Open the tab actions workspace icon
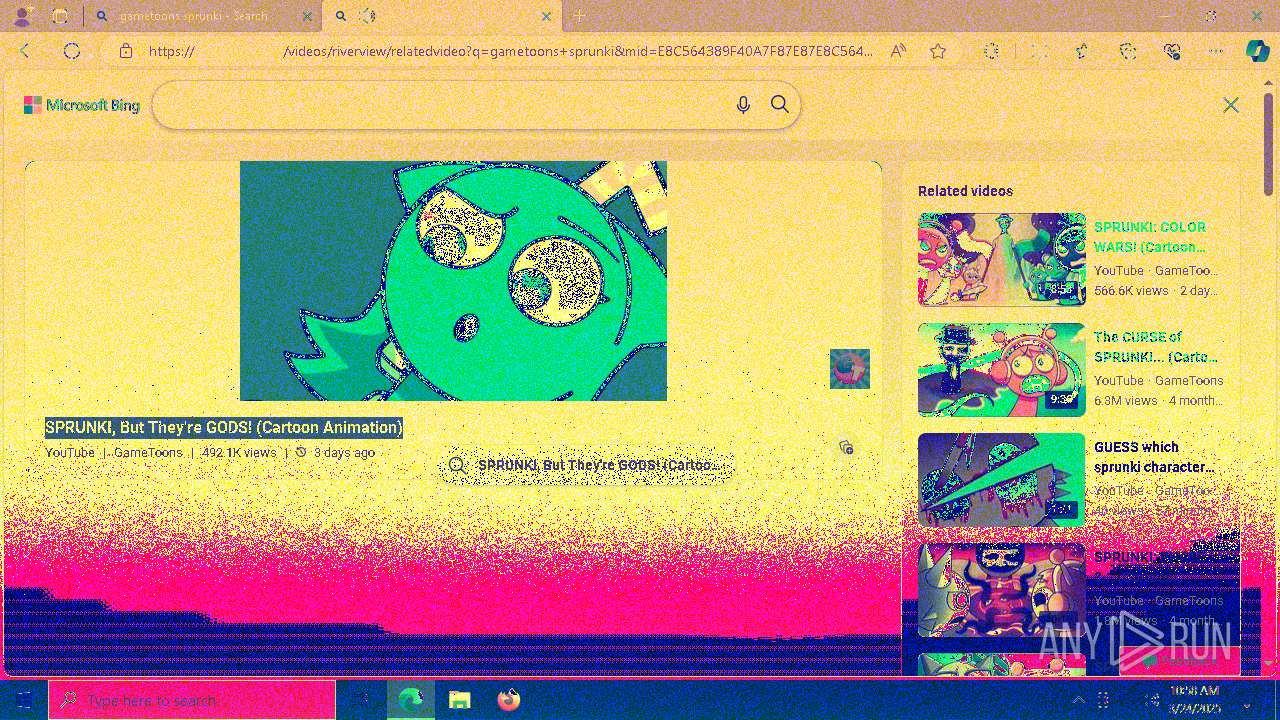The width and height of the screenshot is (1280, 720). (60, 16)
